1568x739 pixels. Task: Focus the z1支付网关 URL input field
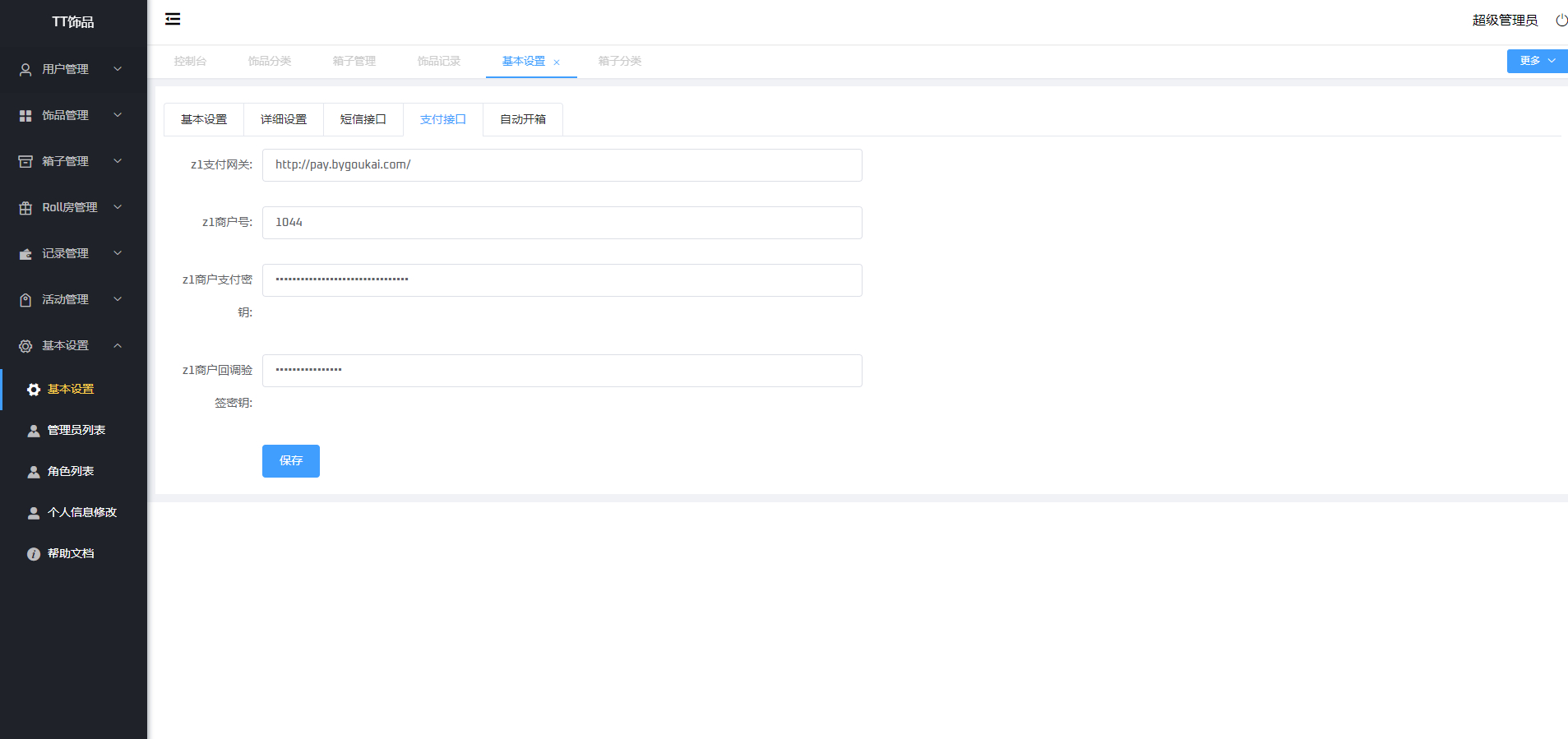tap(562, 165)
